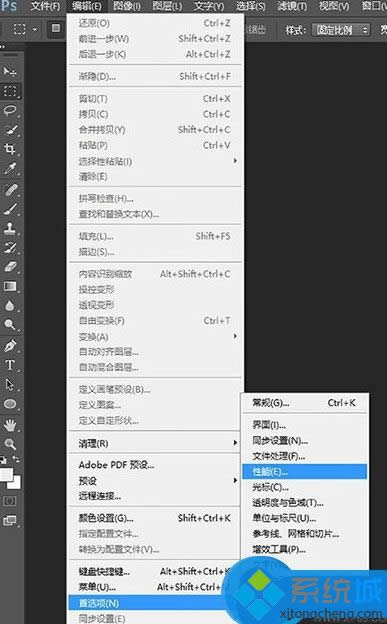Choose 透明度与色域(T)... preferences entry
The image size is (387, 624).
tap(304, 503)
